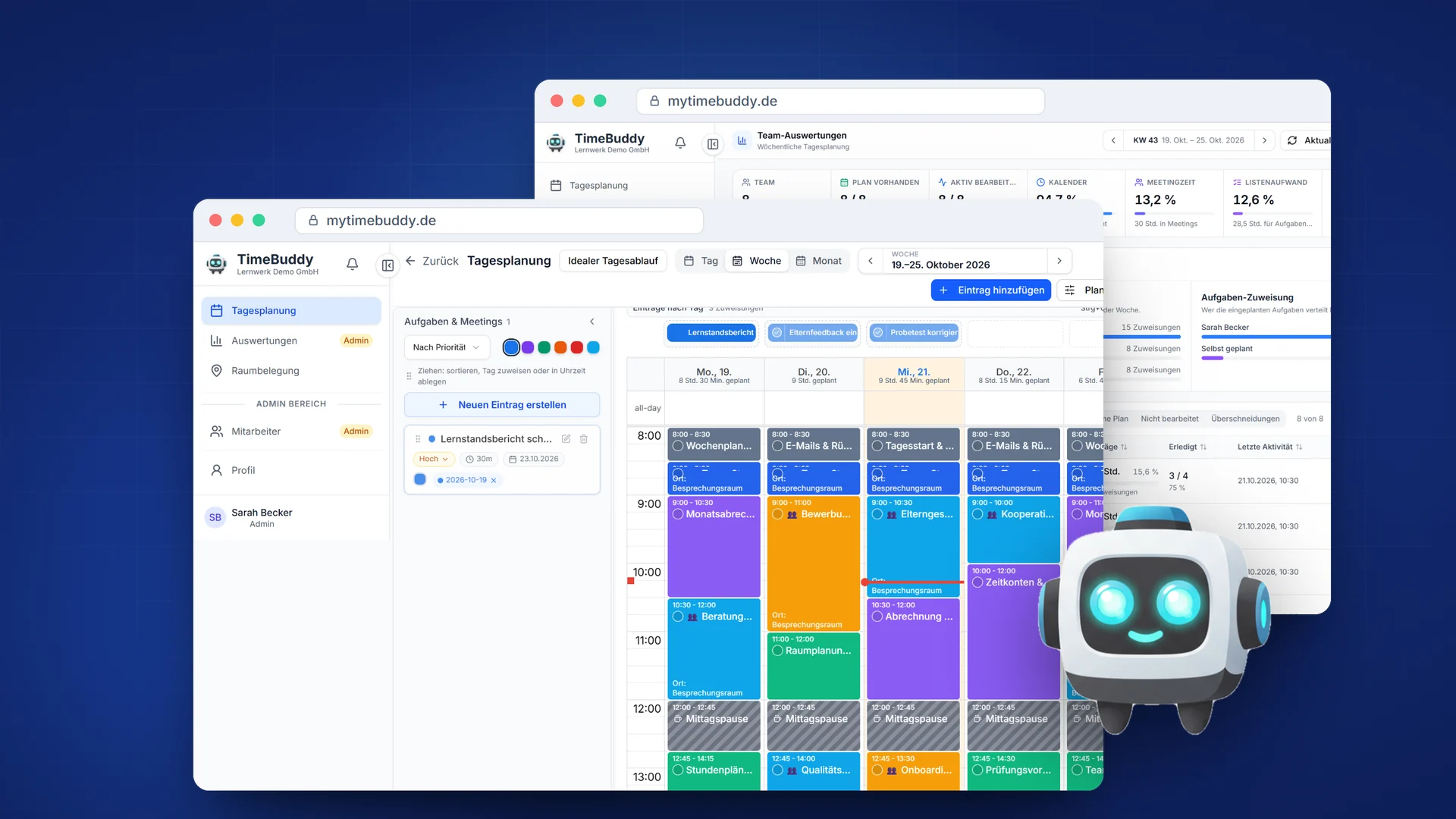
Task: Remove the 2026-10-19 tag with its x
Action: 494,480
